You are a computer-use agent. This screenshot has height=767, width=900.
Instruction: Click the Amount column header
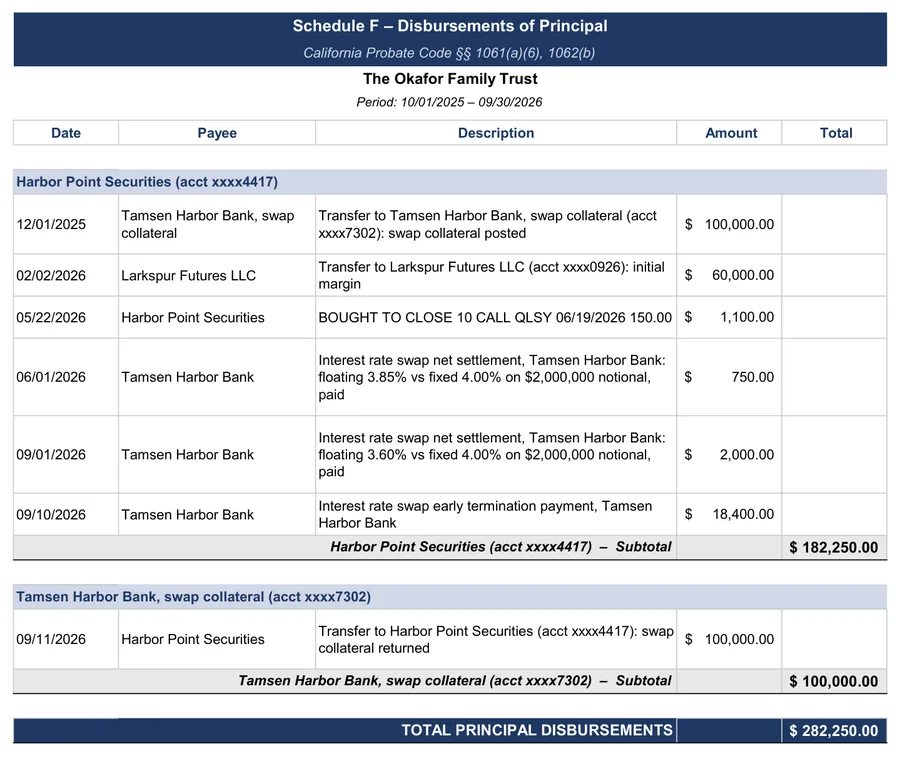pyautogui.click(x=731, y=133)
